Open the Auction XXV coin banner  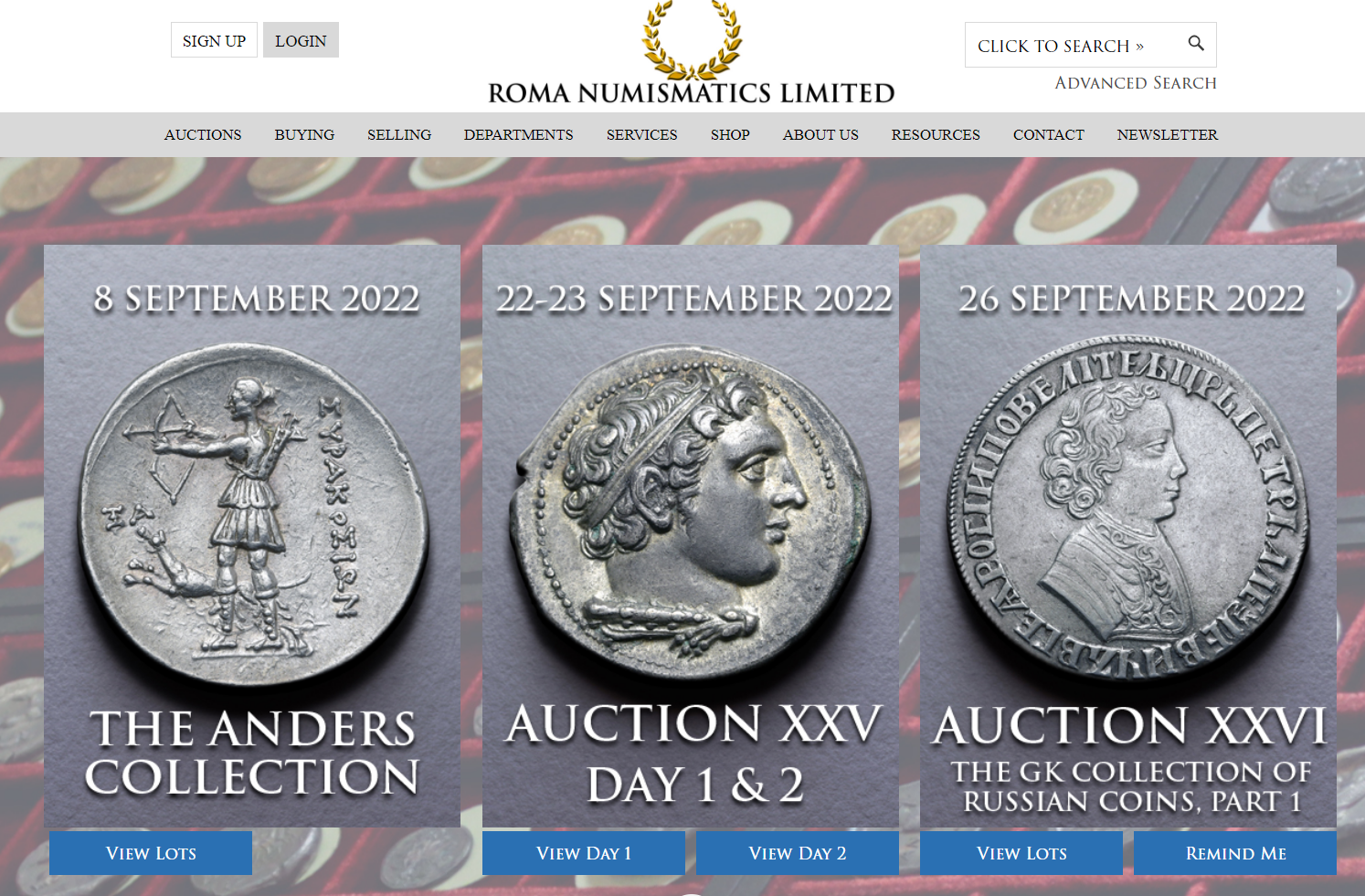click(x=691, y=536)
